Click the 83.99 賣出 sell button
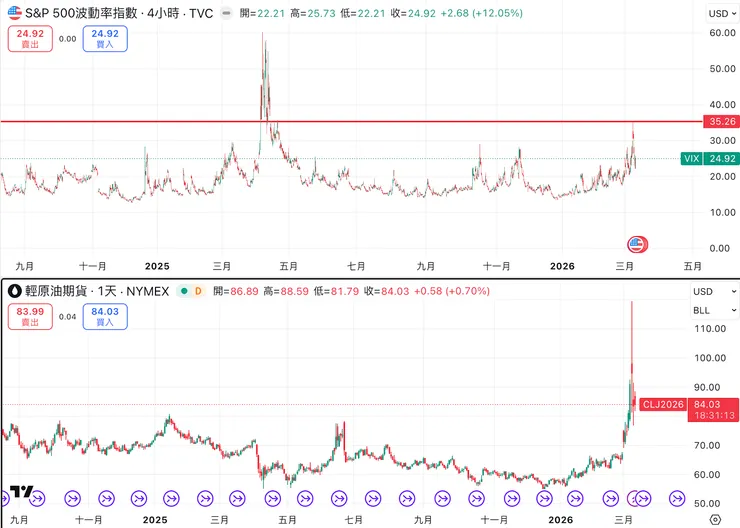The height and width of the screenshot is (528, 740). point(30,317)
